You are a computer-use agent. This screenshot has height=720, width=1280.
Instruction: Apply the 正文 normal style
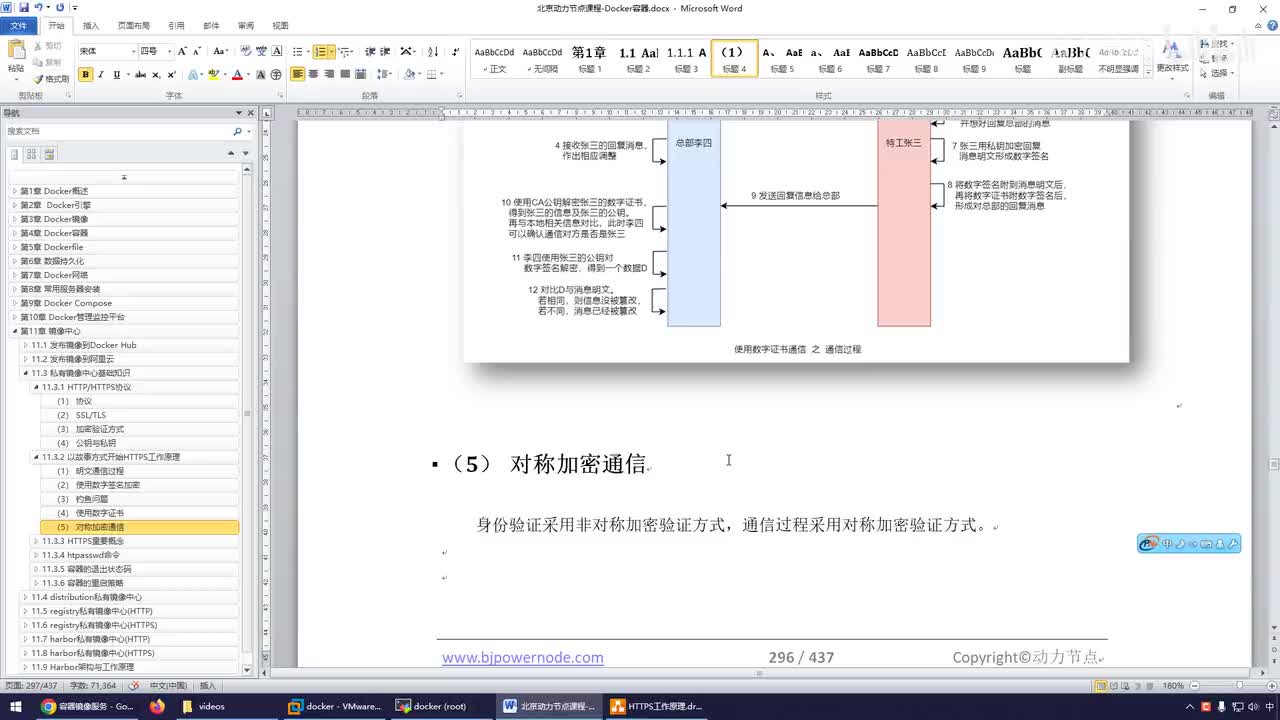[494, 58]
